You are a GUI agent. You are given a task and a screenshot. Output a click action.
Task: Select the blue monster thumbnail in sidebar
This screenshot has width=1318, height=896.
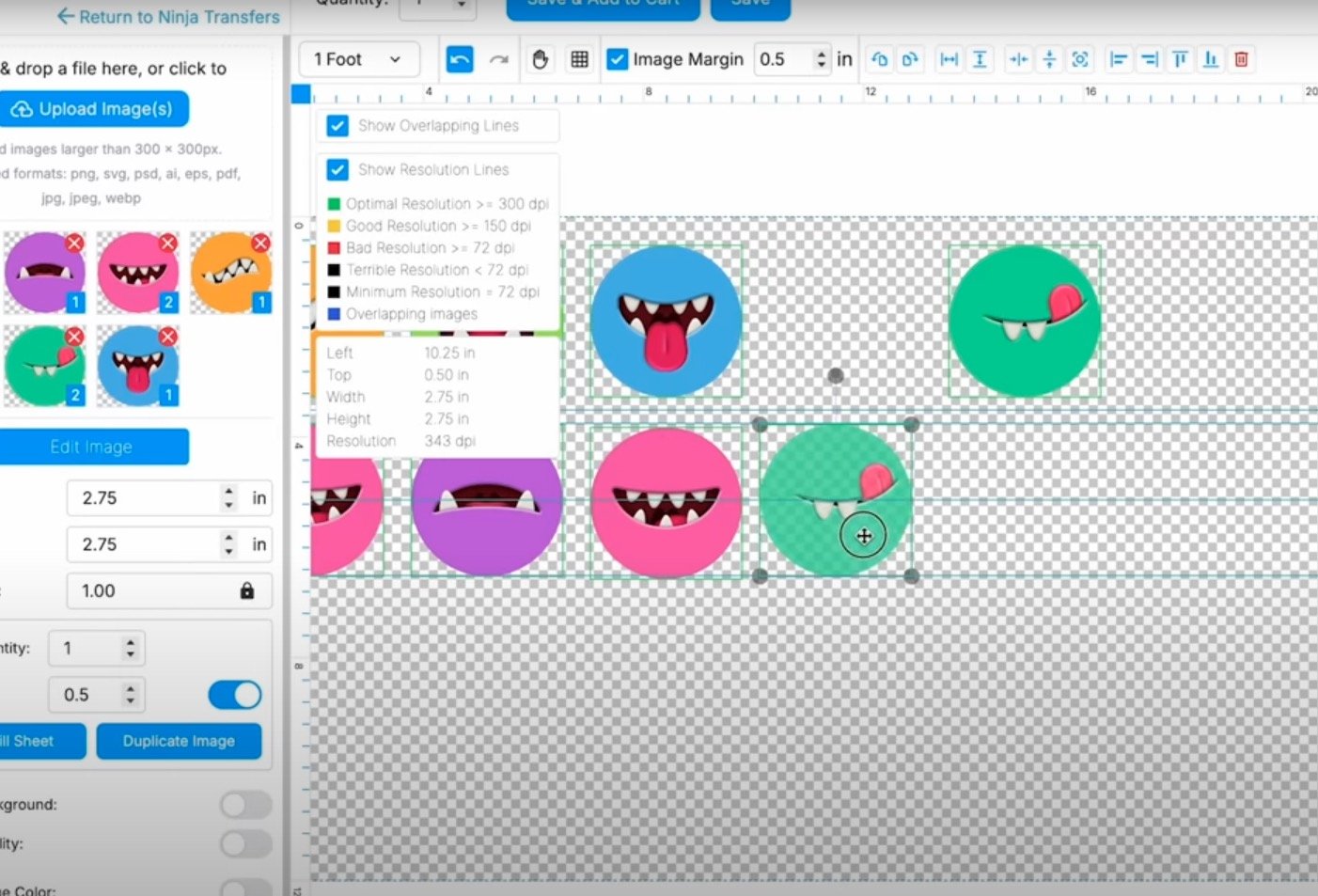[x=136, y=367]
